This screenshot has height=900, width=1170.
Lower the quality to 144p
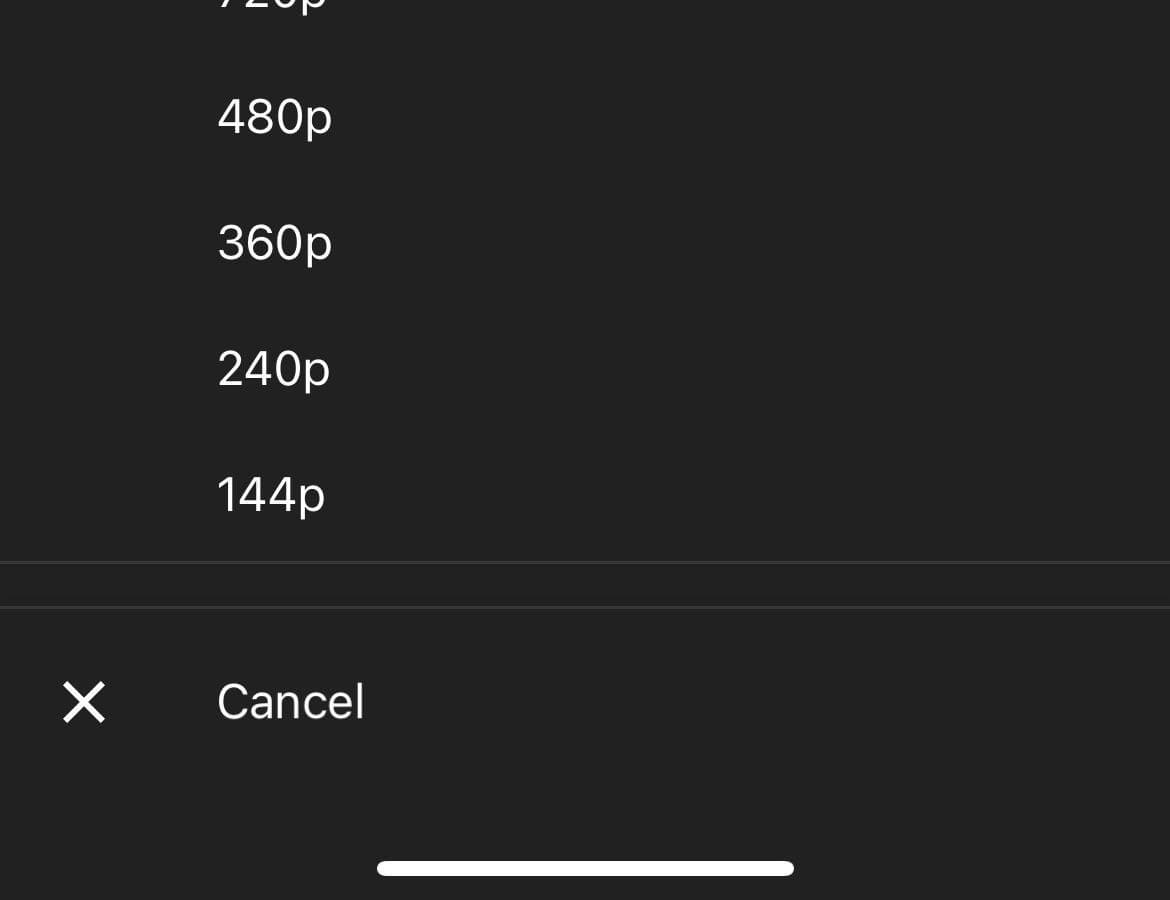[271, 494]
